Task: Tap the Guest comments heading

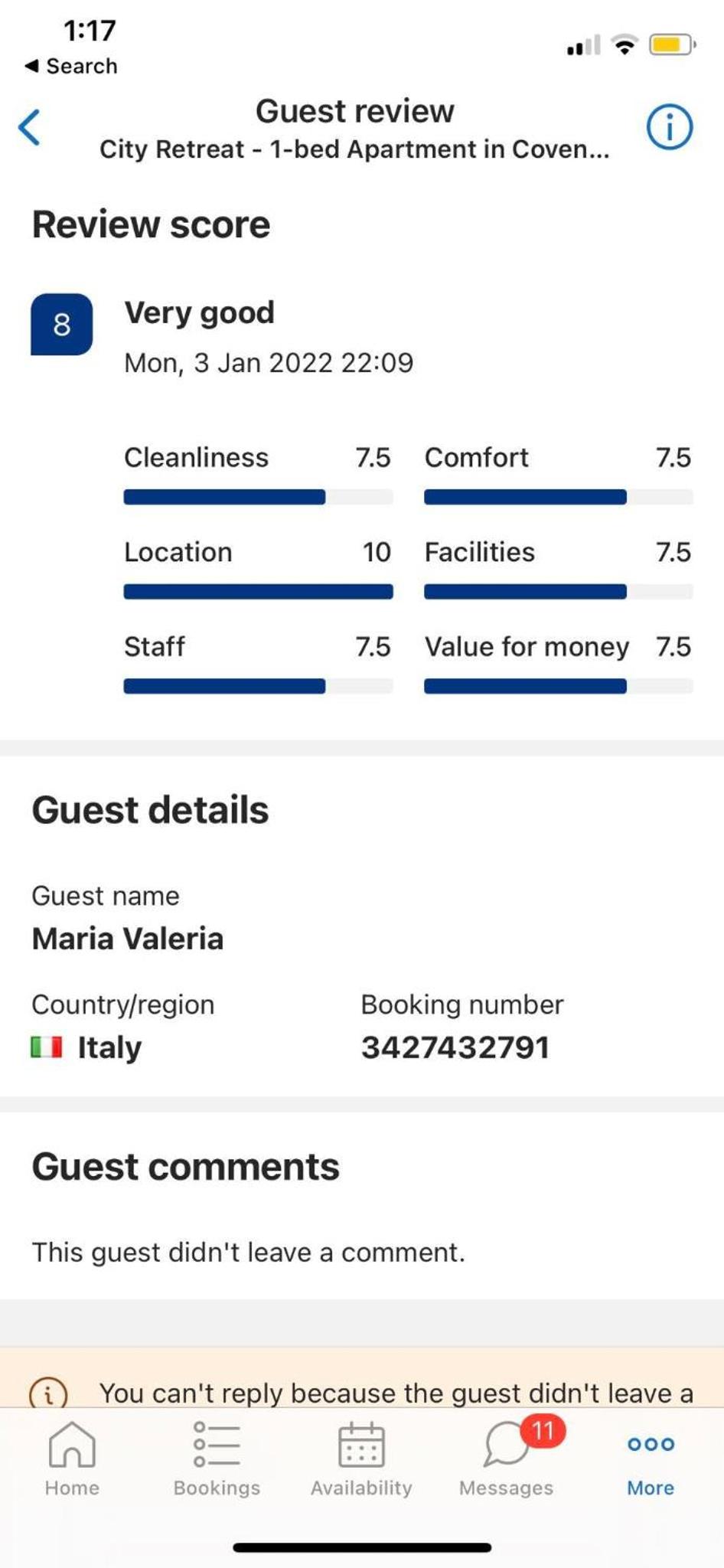Action: (x=185, y=1167)
